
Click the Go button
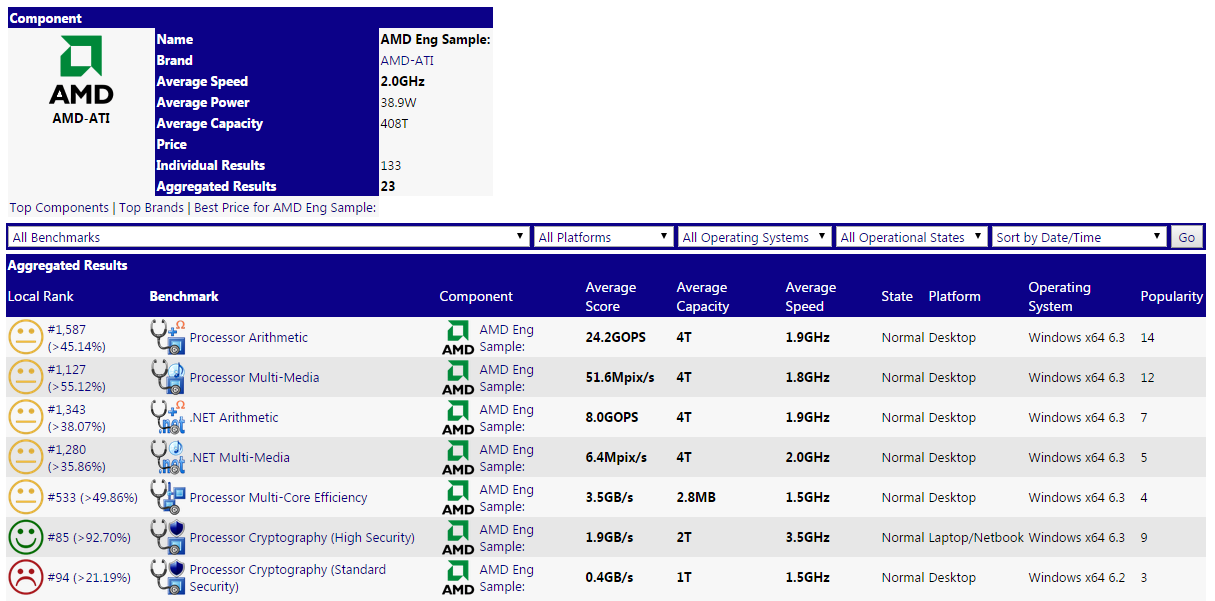tap(1187, 237)
